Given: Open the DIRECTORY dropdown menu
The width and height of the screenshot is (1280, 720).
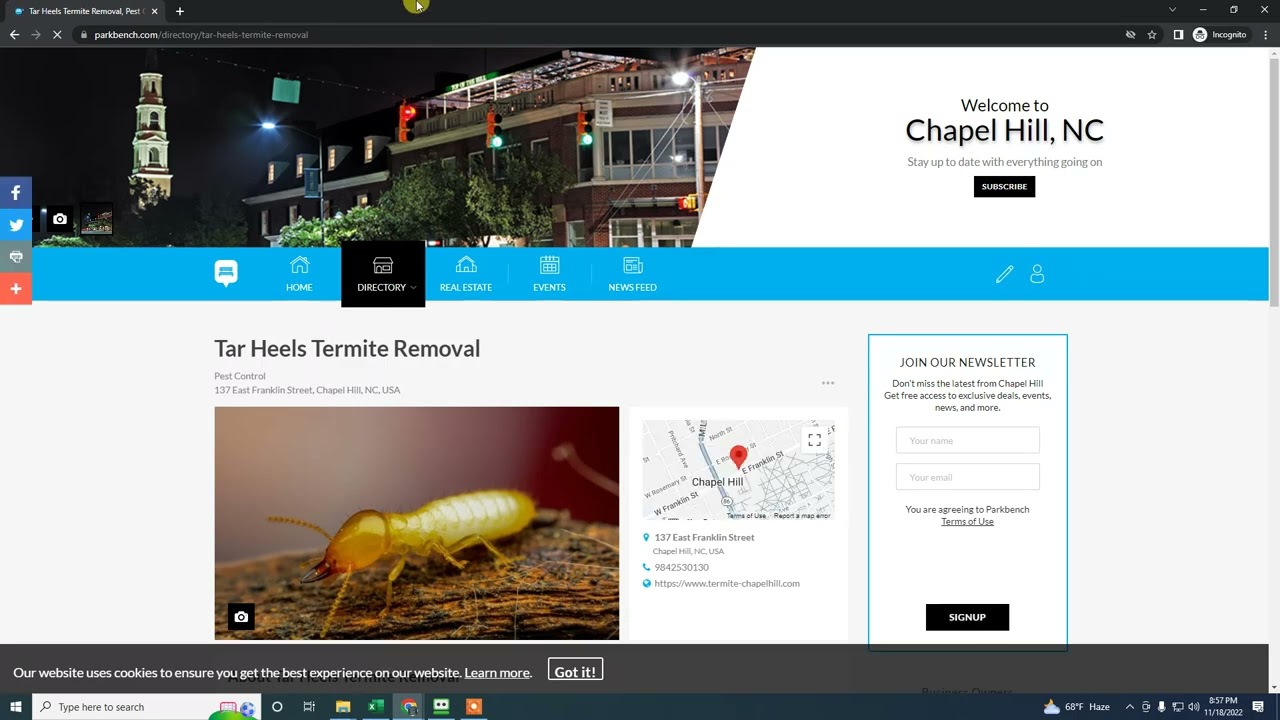Looking at the screenshot, I should click(383, 274).
